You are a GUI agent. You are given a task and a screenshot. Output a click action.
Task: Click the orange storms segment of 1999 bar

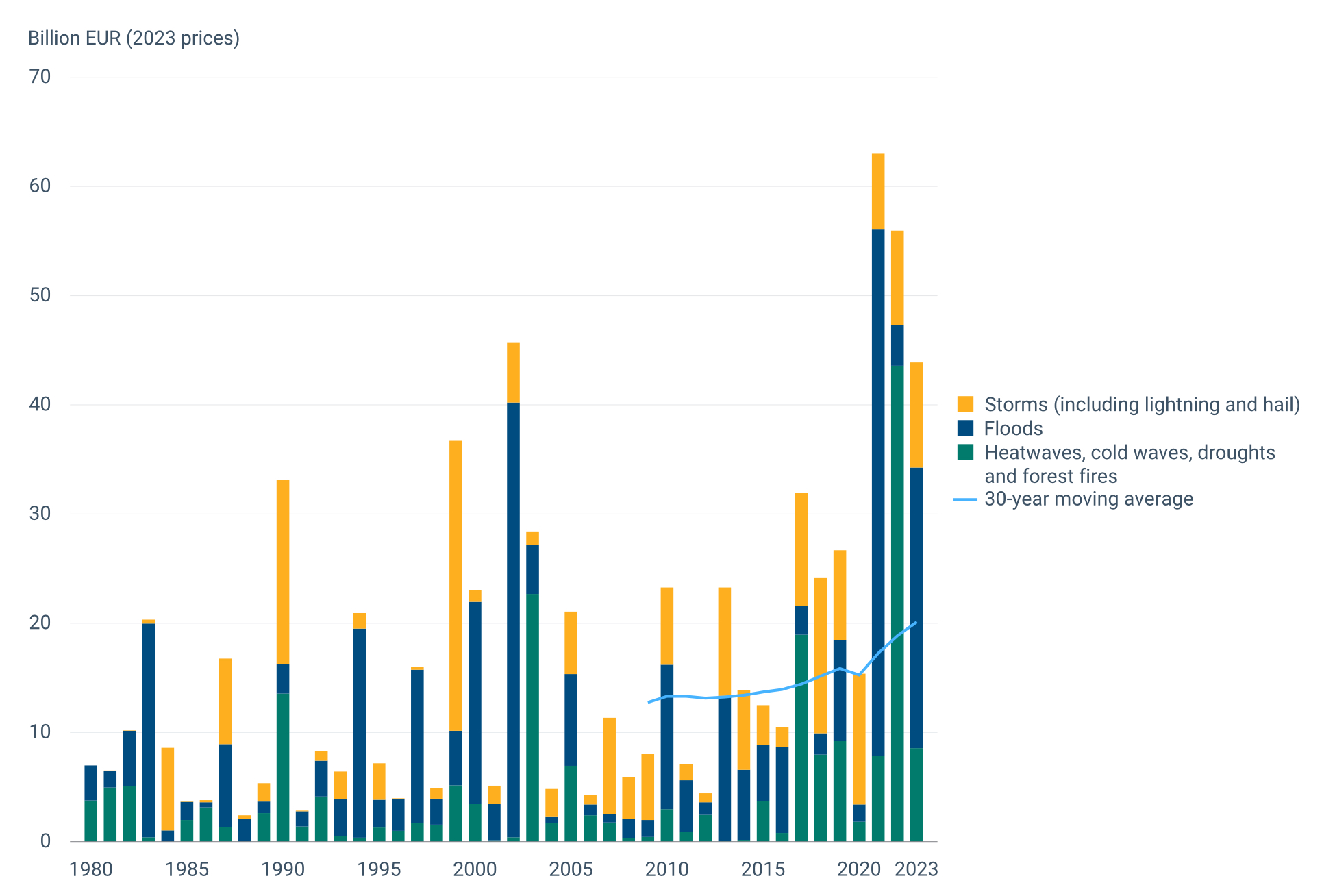456,586
